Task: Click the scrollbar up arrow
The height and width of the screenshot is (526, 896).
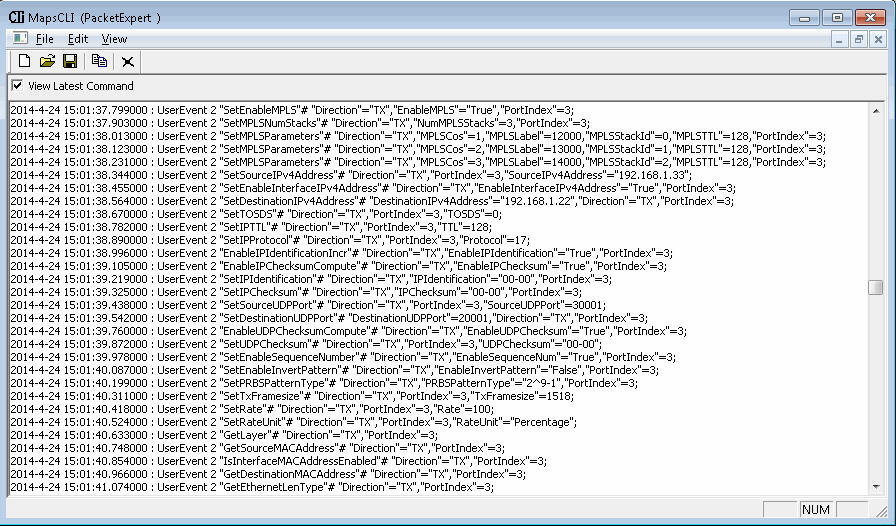Action: pos(876,110)
